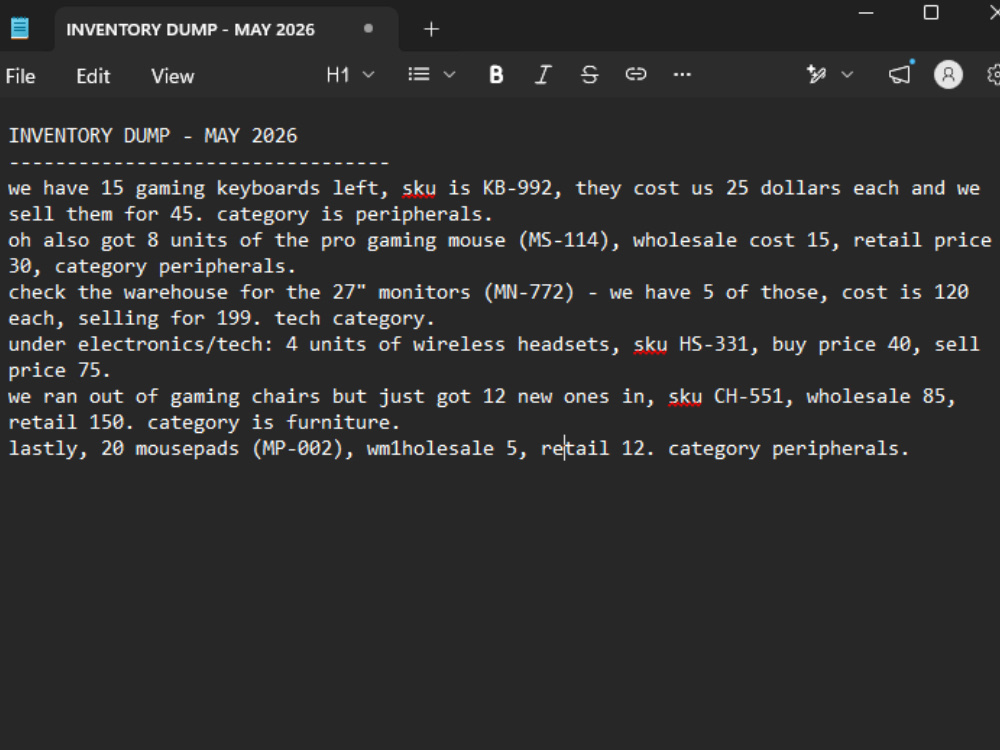Add a new tab
The width and height of the screenshot is (1000, 750).
click(x=431, y=29)
